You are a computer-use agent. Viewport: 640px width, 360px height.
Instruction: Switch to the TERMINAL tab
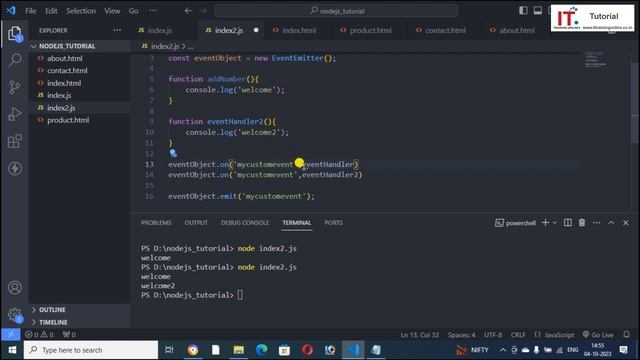[297, 222]
